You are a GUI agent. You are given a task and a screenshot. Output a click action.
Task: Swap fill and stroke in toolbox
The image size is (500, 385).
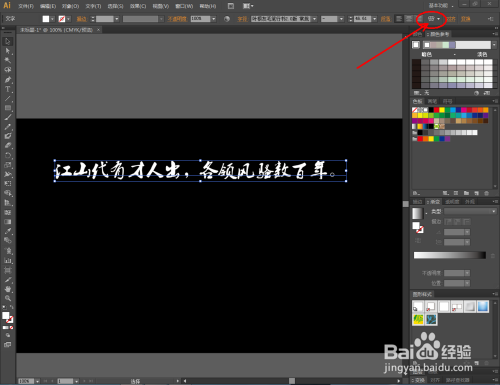click(12, 307)
